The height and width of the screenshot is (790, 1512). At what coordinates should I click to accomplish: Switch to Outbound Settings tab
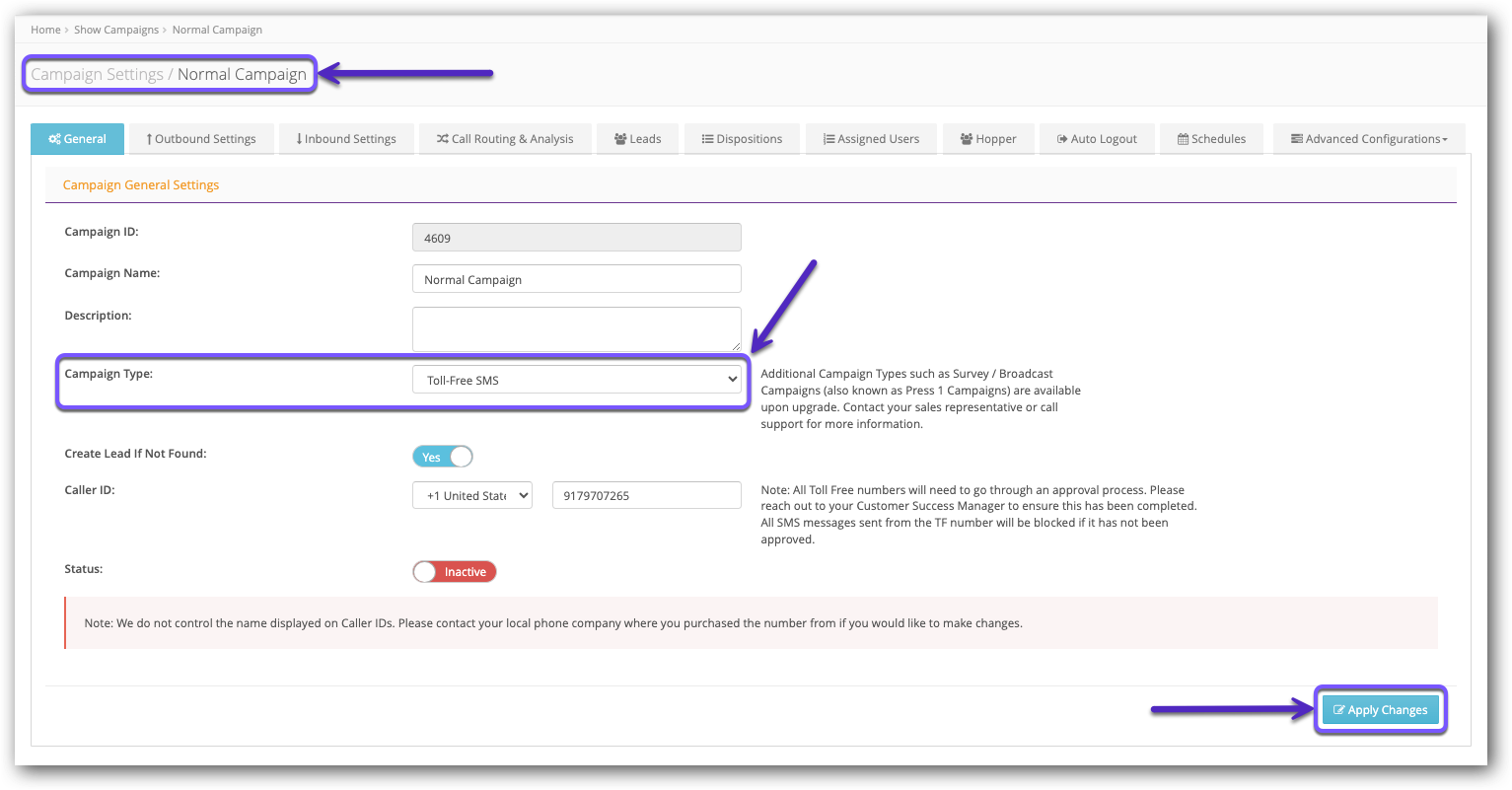click(x=201, y=139)
